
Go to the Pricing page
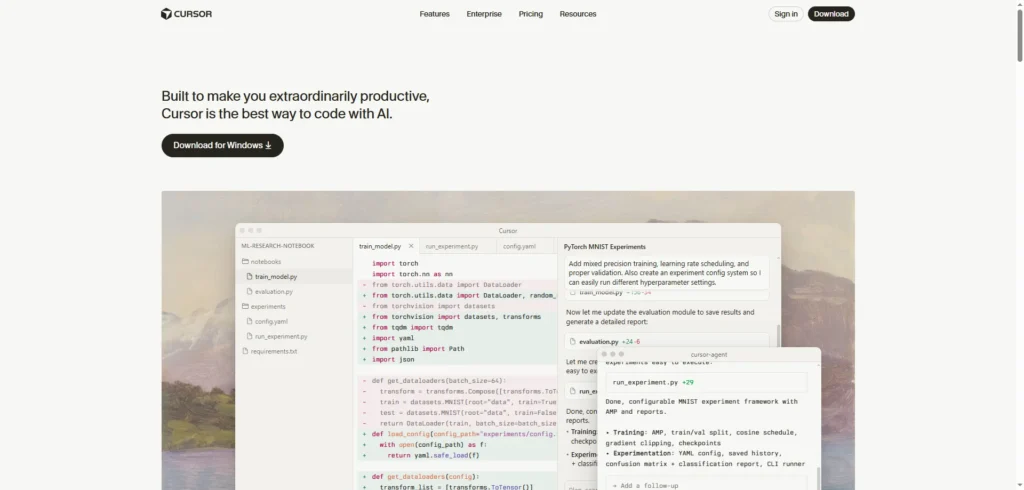click(531, 14)
